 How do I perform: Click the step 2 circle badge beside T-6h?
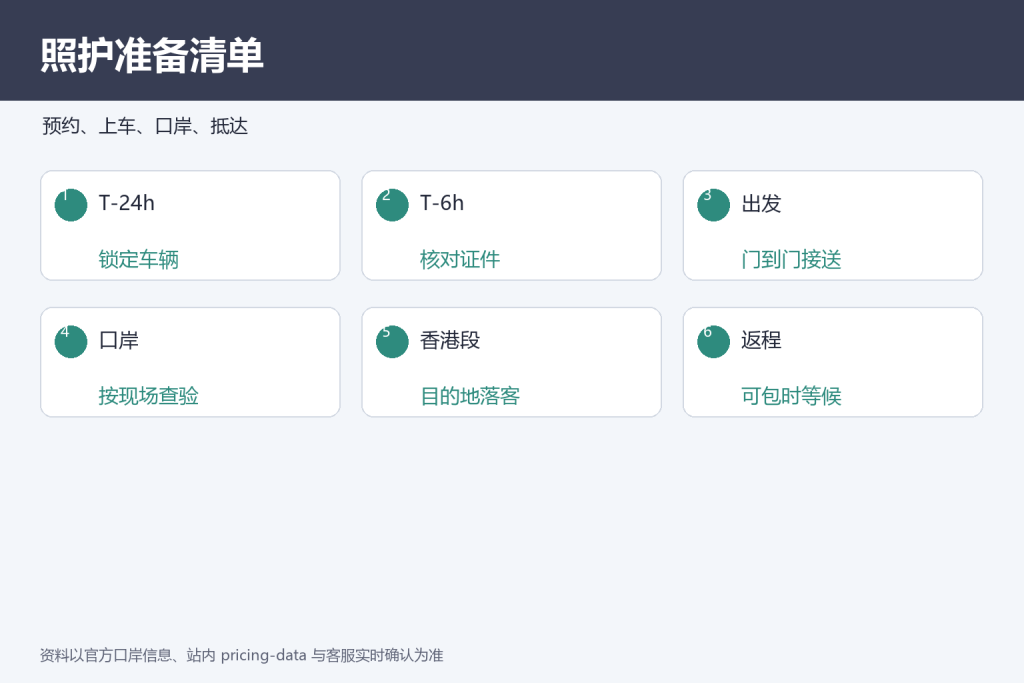coord(392,205)
